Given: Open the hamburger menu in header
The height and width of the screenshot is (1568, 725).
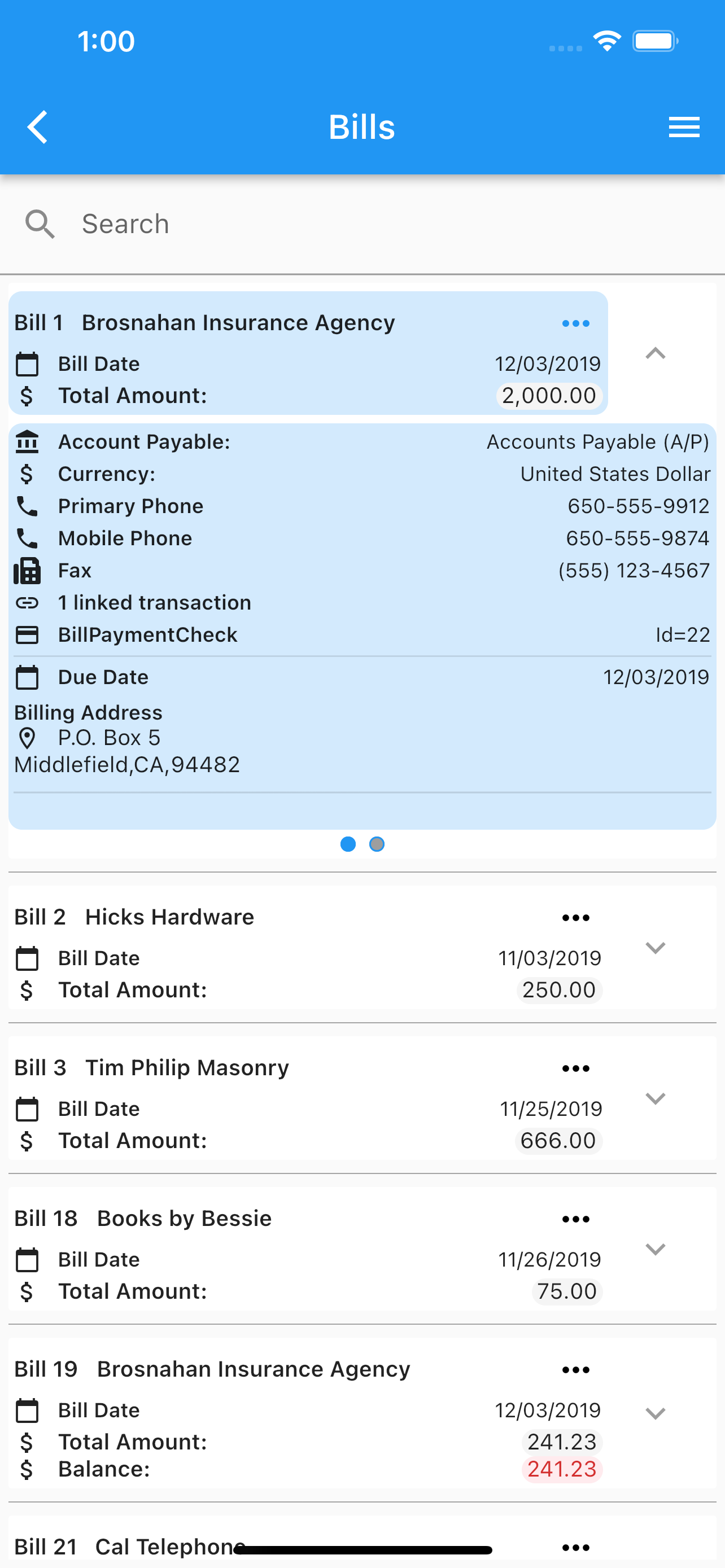Looking at the screenshot, I should [684, 127].
